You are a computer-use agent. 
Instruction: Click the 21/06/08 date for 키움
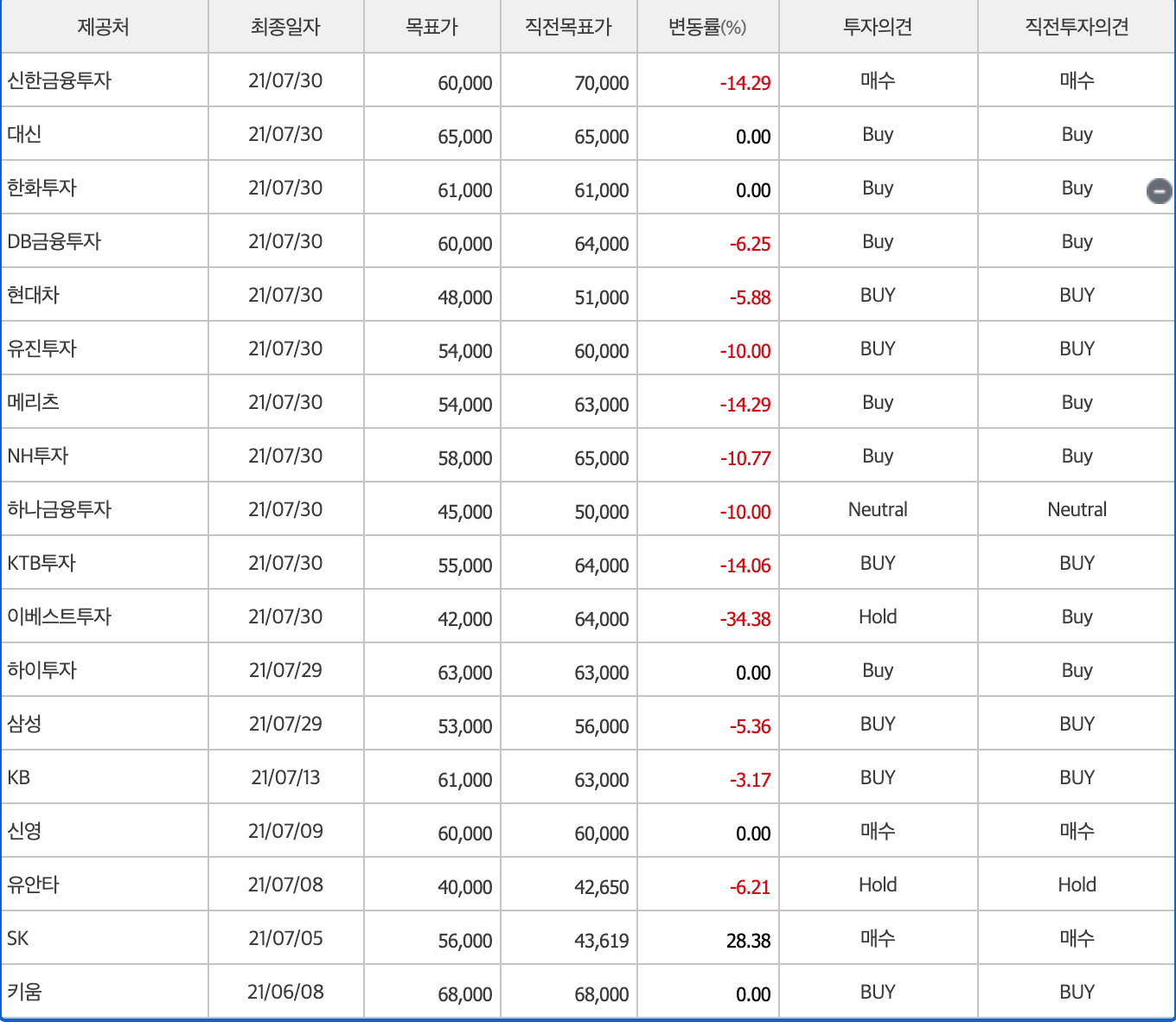pyautogui.click(x=285, y=992)
